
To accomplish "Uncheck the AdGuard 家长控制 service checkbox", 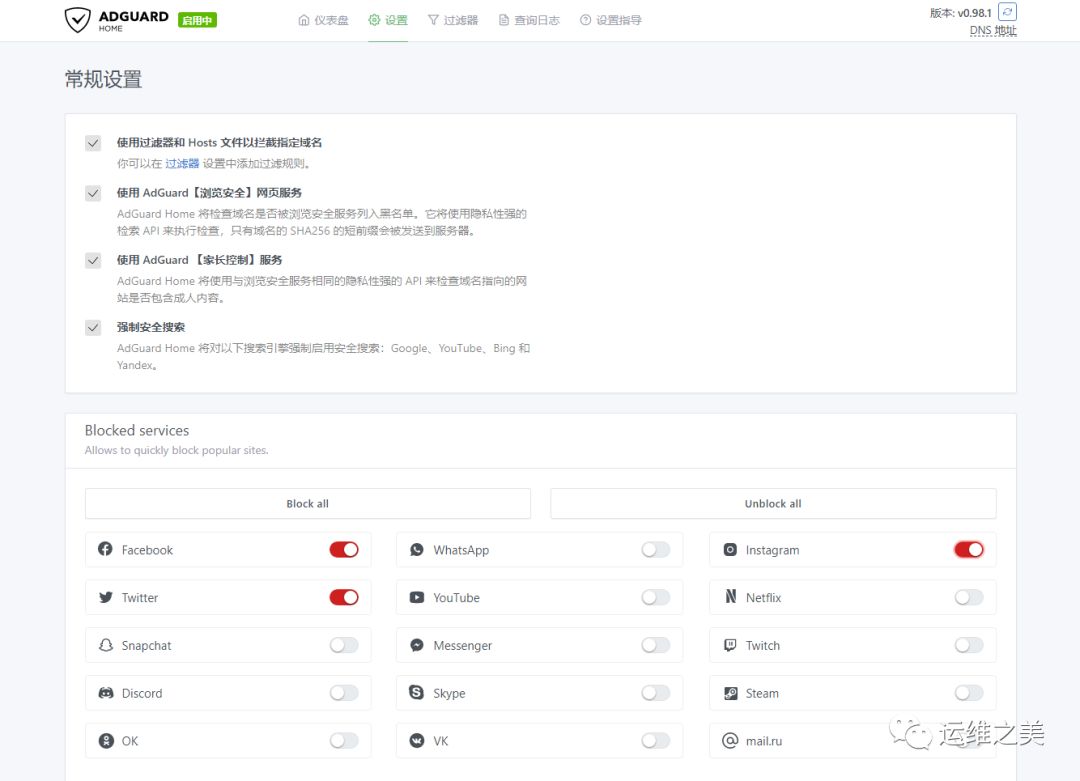I will point(93,260).
